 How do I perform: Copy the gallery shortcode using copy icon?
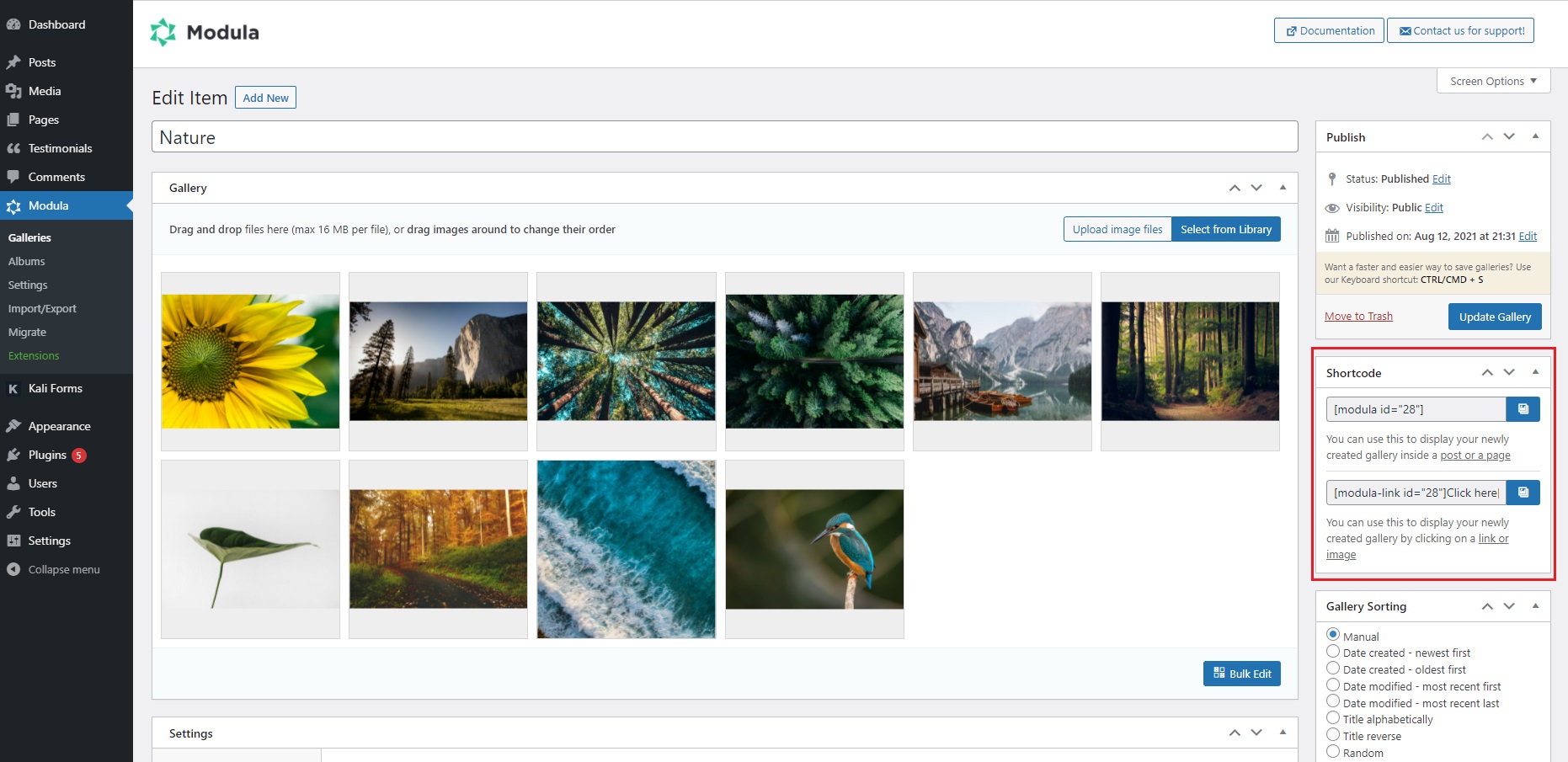pyautogui.click(x=1523, y=408)
